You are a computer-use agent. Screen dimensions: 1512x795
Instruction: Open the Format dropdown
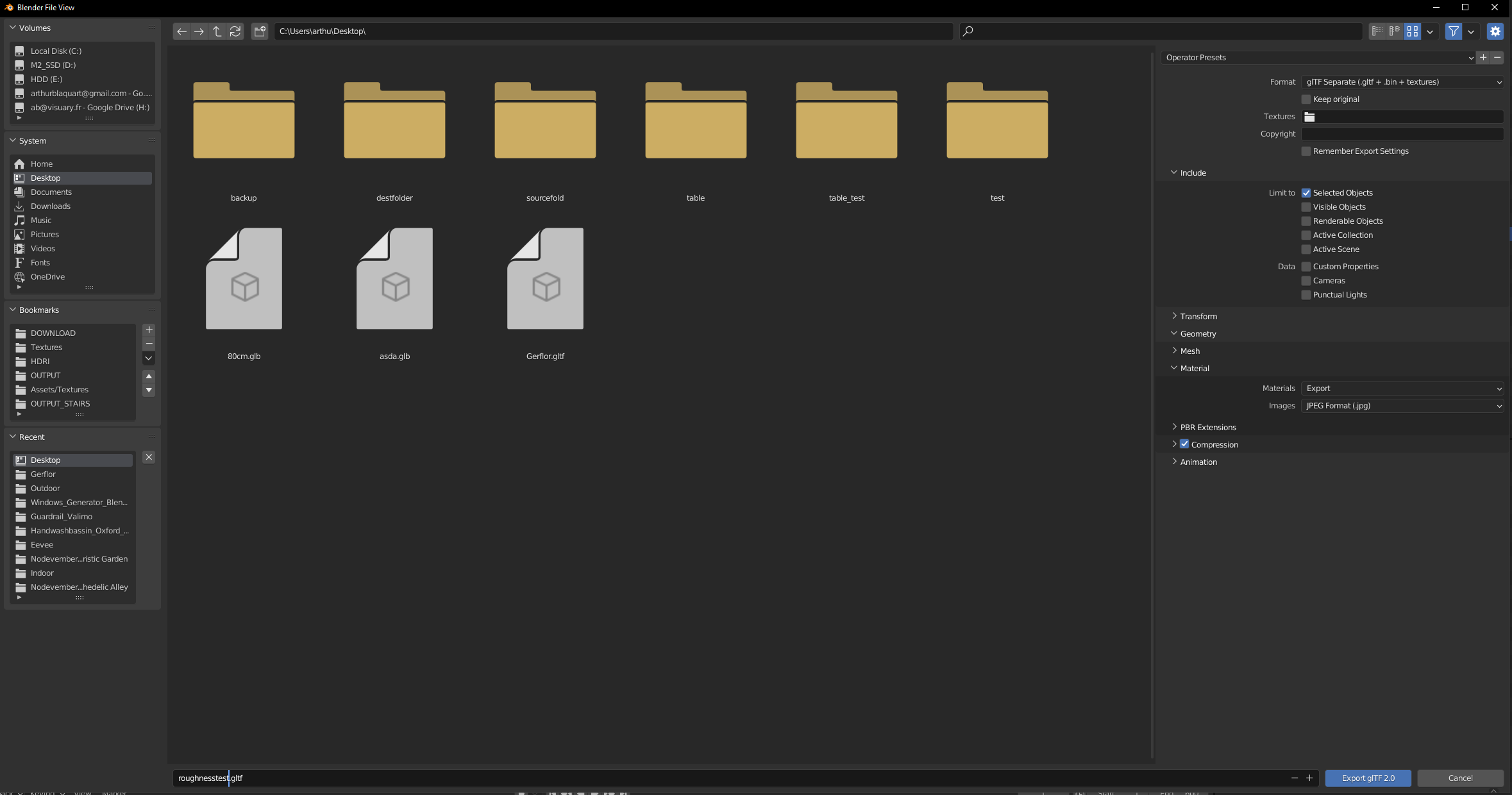(x=1402, y=82)
